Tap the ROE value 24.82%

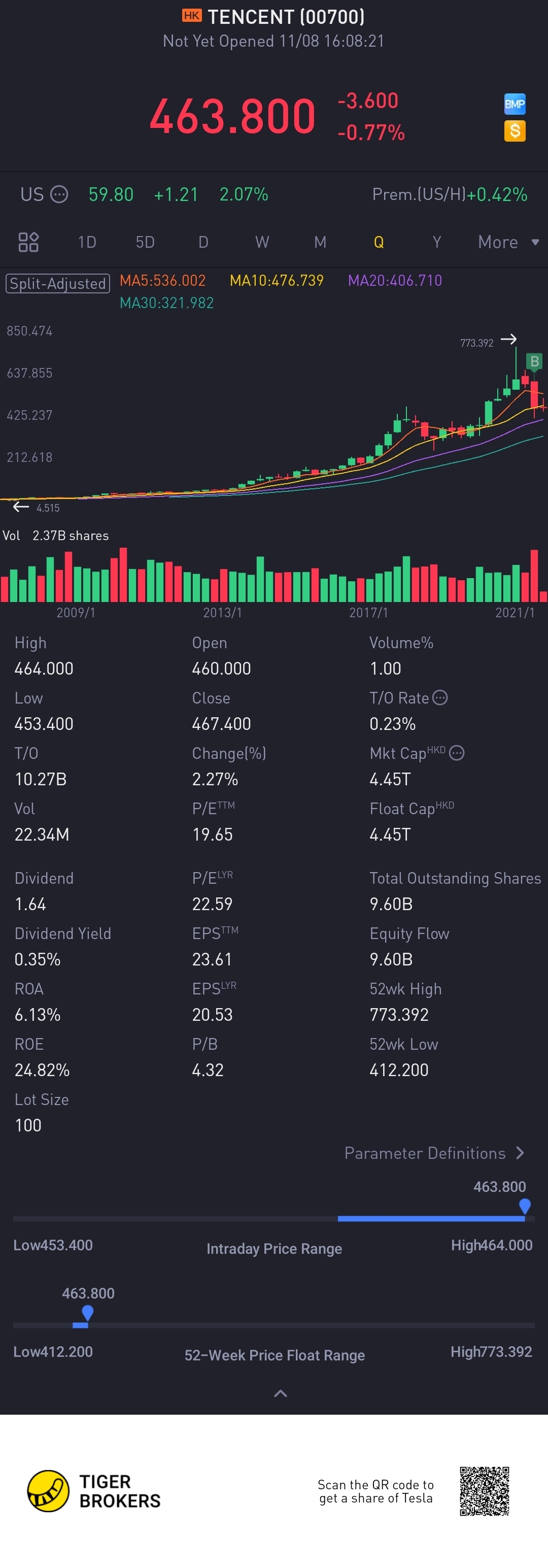click(x=42, y=1070)
